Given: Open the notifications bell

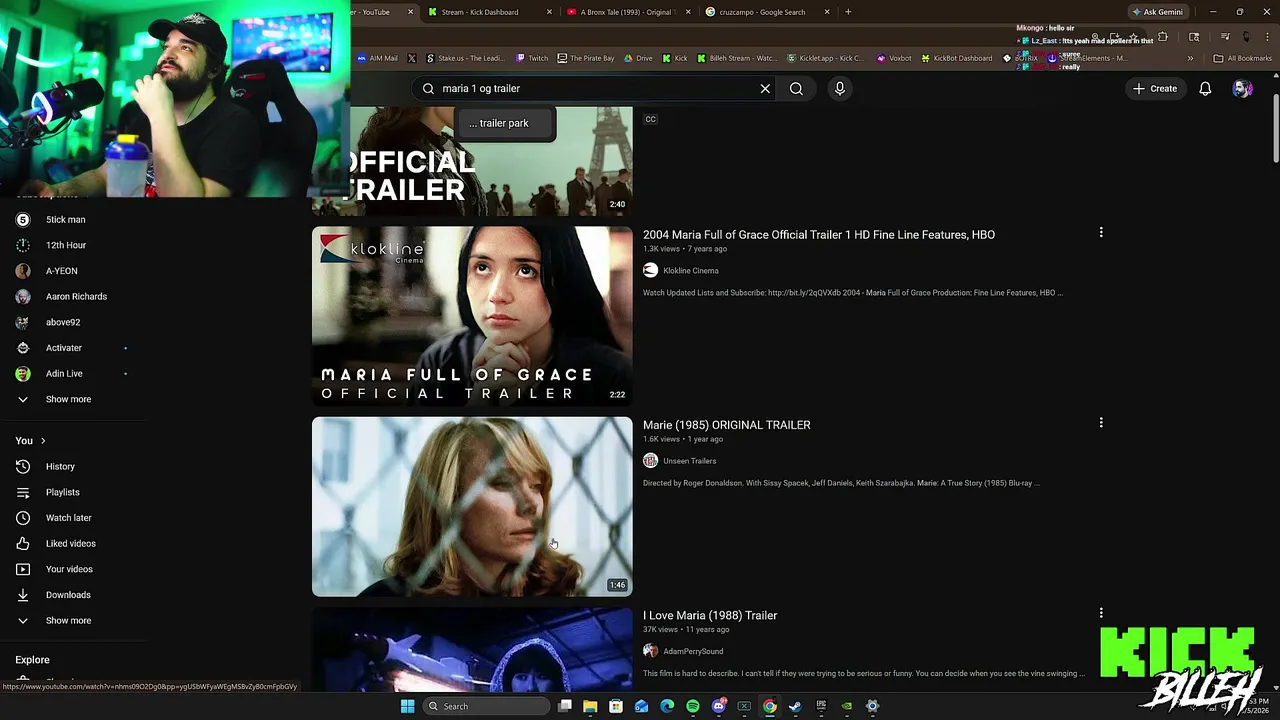Looking at the screenshot, I should coord(1205,88).
